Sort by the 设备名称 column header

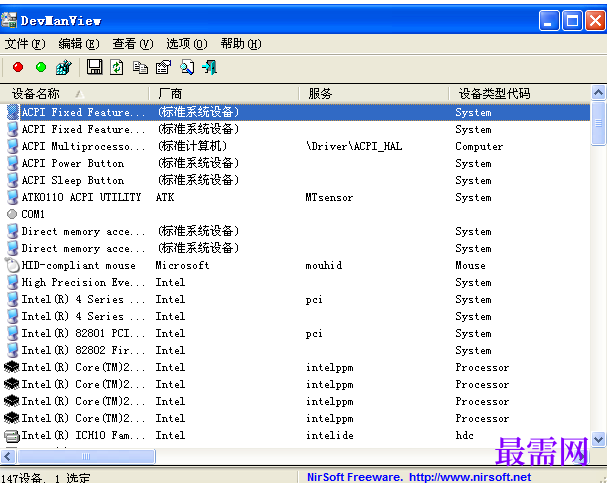[74, 93]
